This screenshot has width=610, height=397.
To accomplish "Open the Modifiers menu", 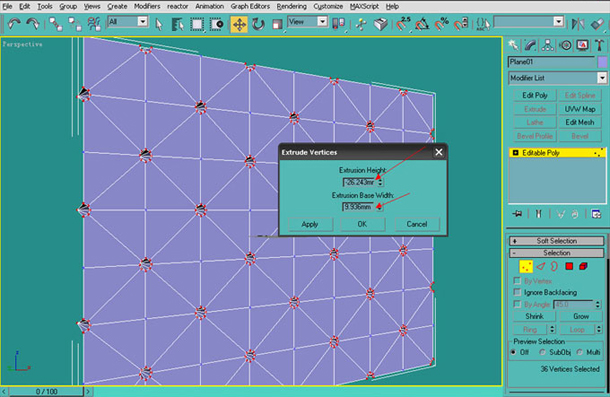I will (x=147, y=6).
